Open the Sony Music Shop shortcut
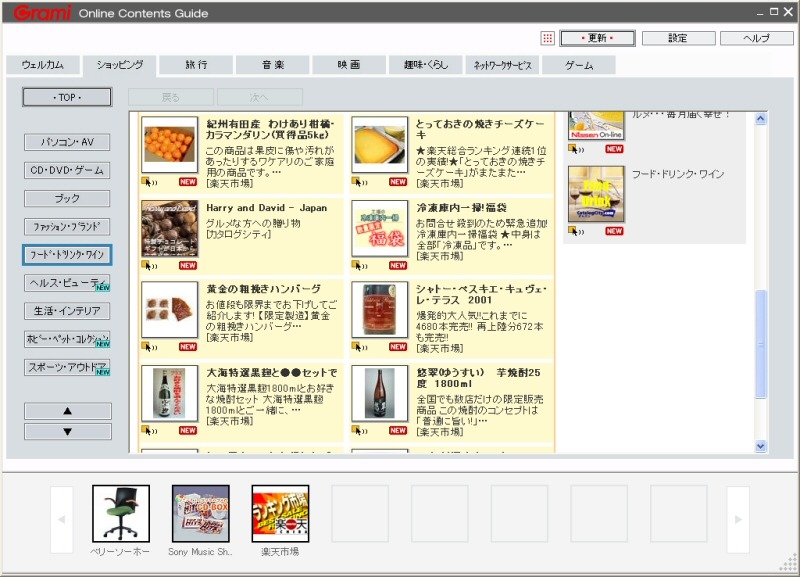The image size is (800, 577). (201, 514)
